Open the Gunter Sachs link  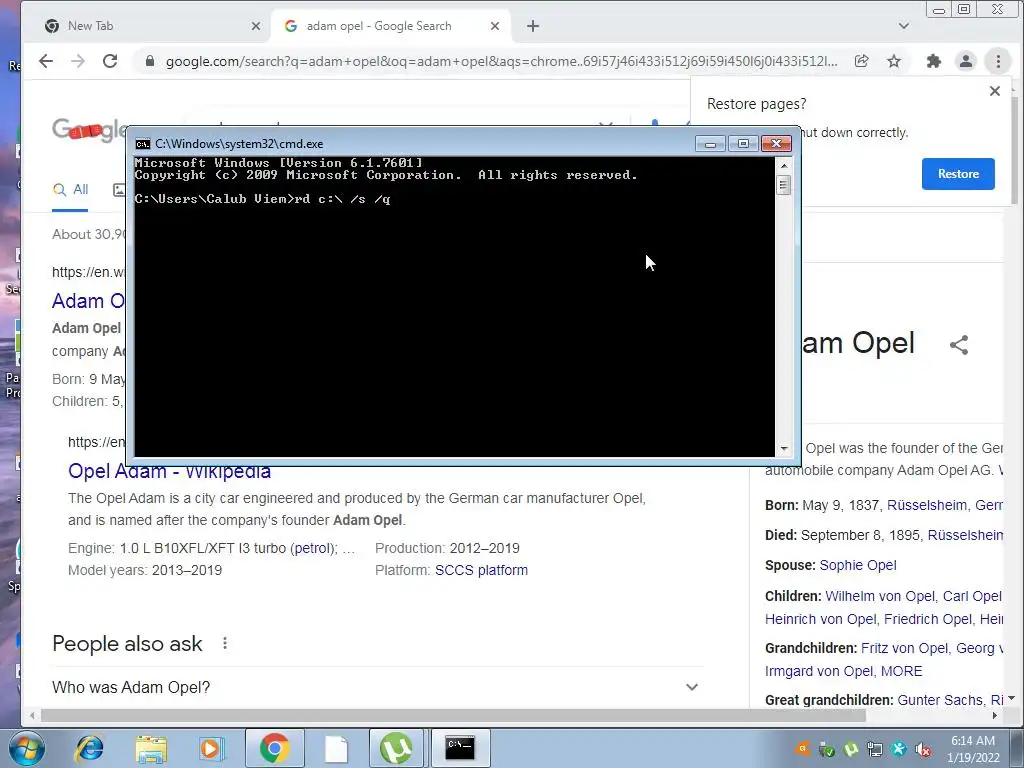click(940, 700)
